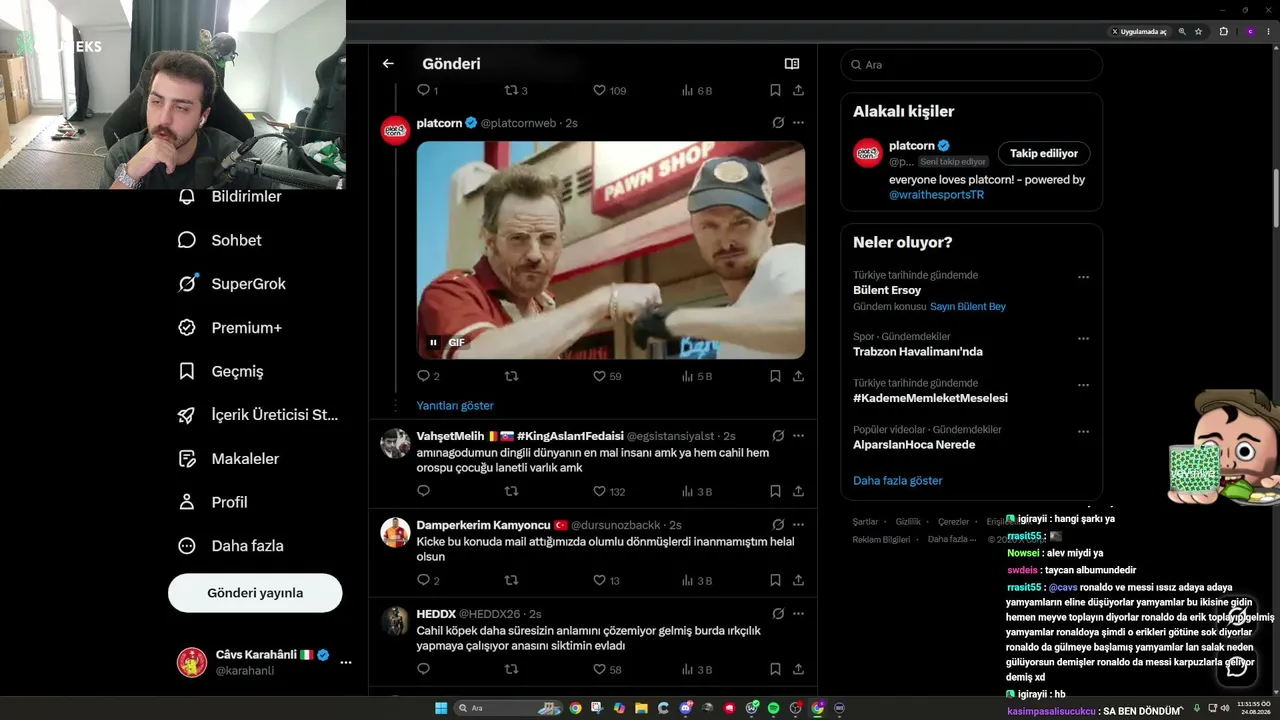Open Bildirimler notifications in sidebar
Viewport: 1280px width, 720px height.
tap(229, 197)
